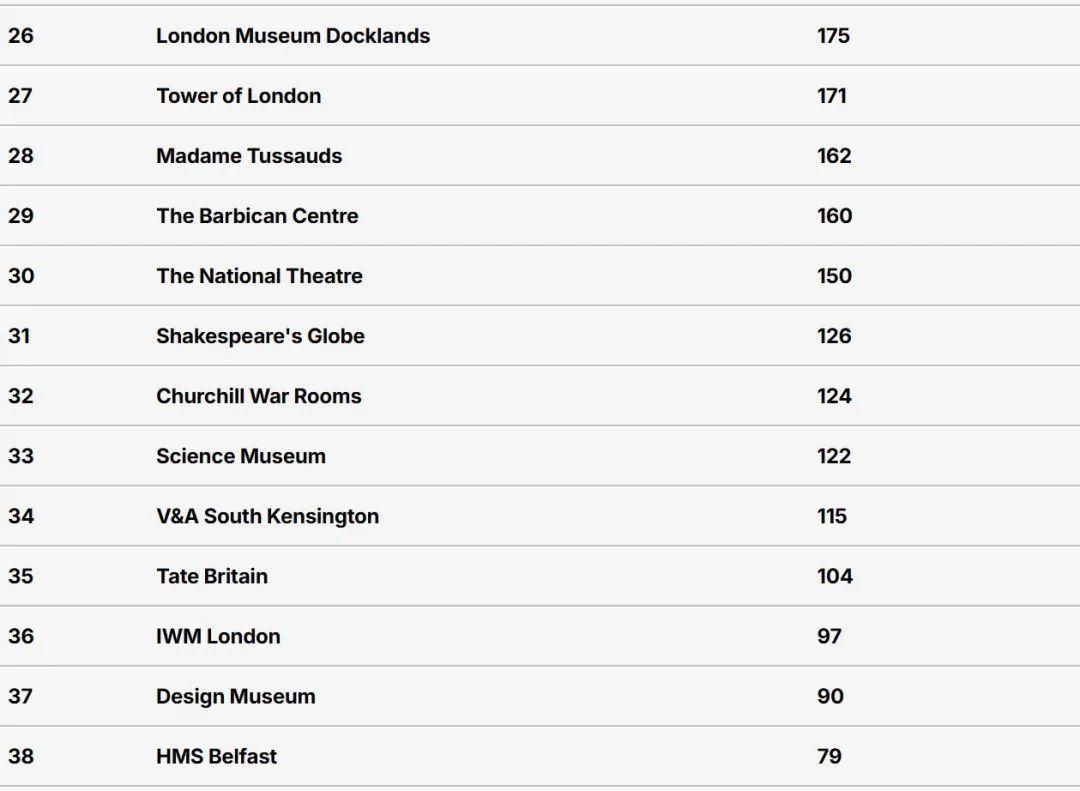Click Design Museum name
Screen dimensions: 1080x791
[236, 697]
